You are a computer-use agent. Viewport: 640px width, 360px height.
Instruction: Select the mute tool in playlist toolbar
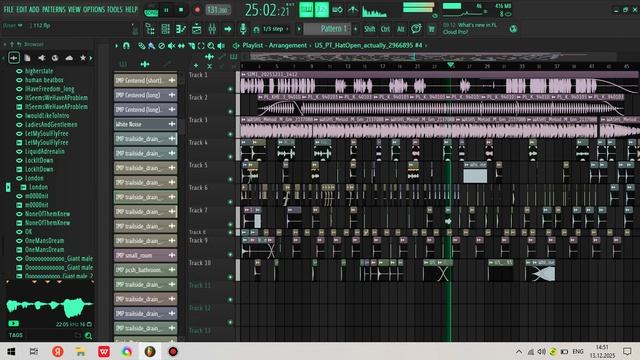click(171, 46)
